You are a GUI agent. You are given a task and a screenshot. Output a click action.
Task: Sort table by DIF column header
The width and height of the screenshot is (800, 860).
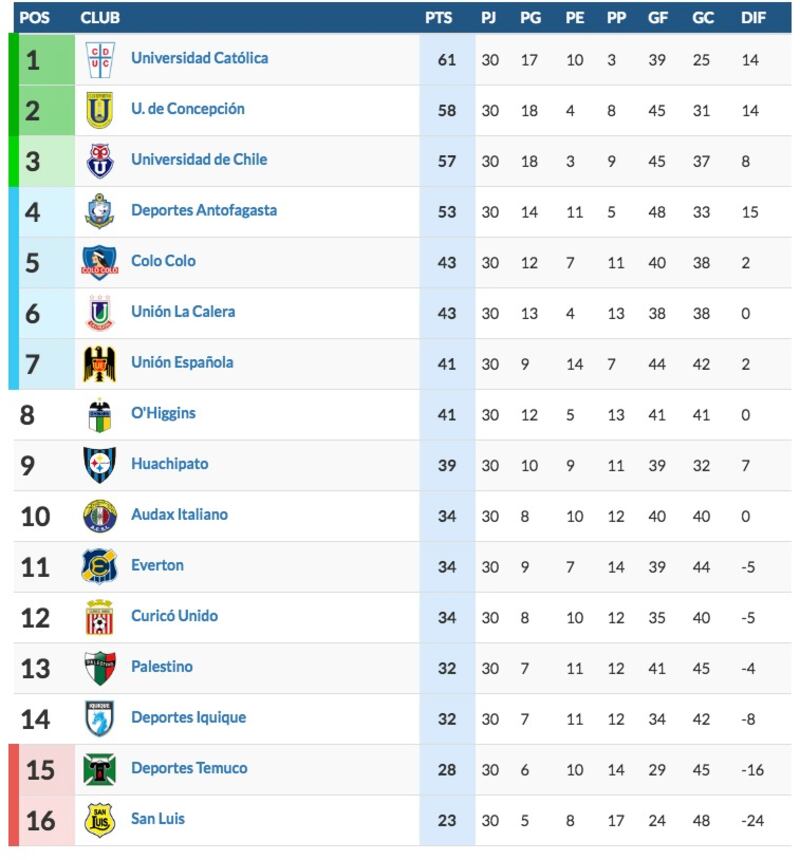tap(753, 18)
